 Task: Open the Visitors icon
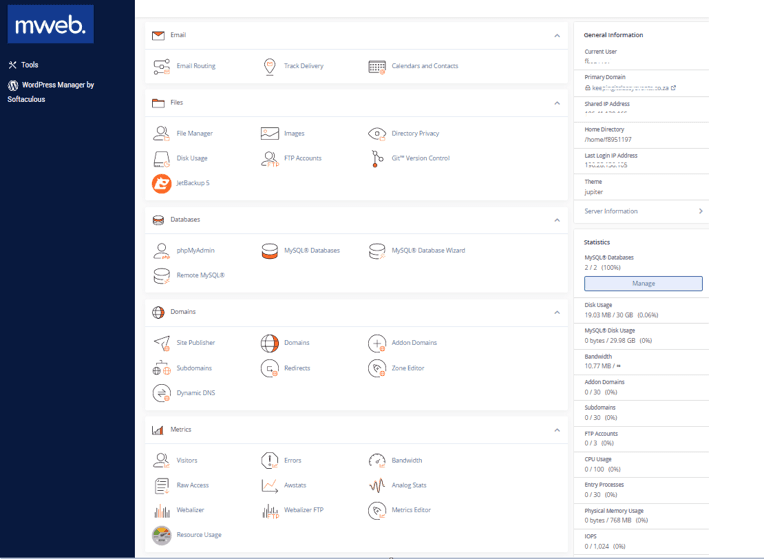pos(161,461)
